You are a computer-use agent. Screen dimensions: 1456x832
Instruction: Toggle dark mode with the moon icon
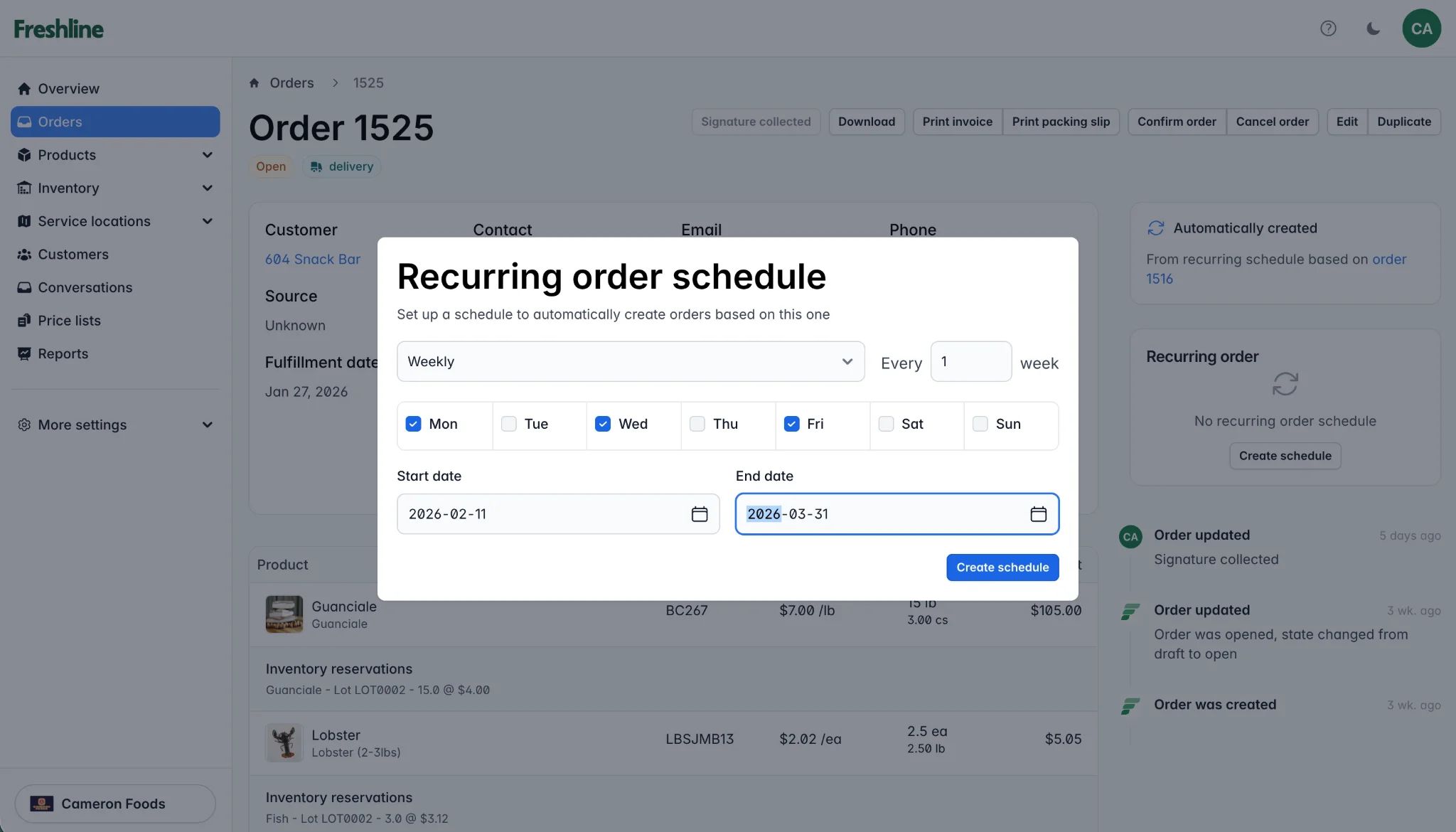[x=1372, y=28]
